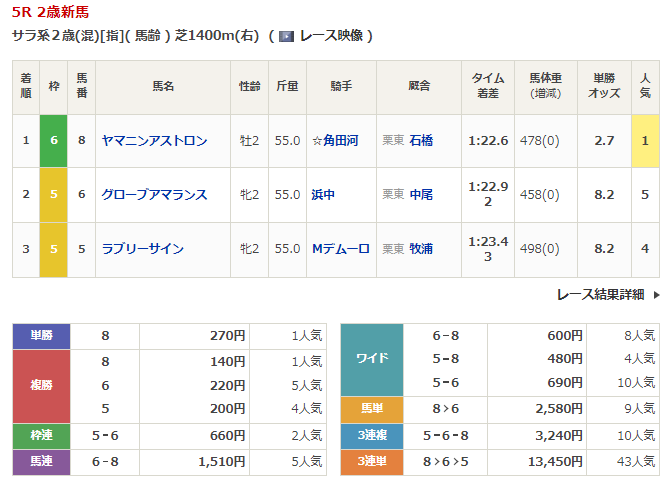Click the 単勝オッズ column header
The image size is (672, 483).
(x=604, y=86)
